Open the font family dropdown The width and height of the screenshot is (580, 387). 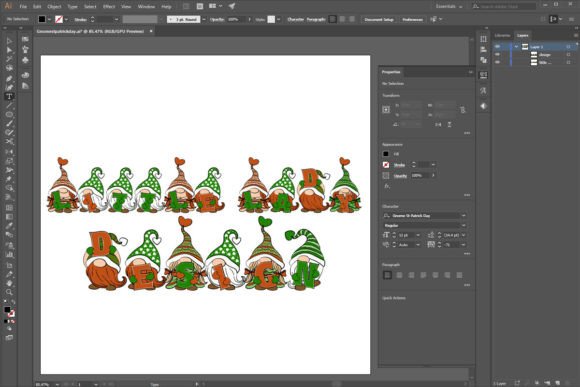click(463, 215)
